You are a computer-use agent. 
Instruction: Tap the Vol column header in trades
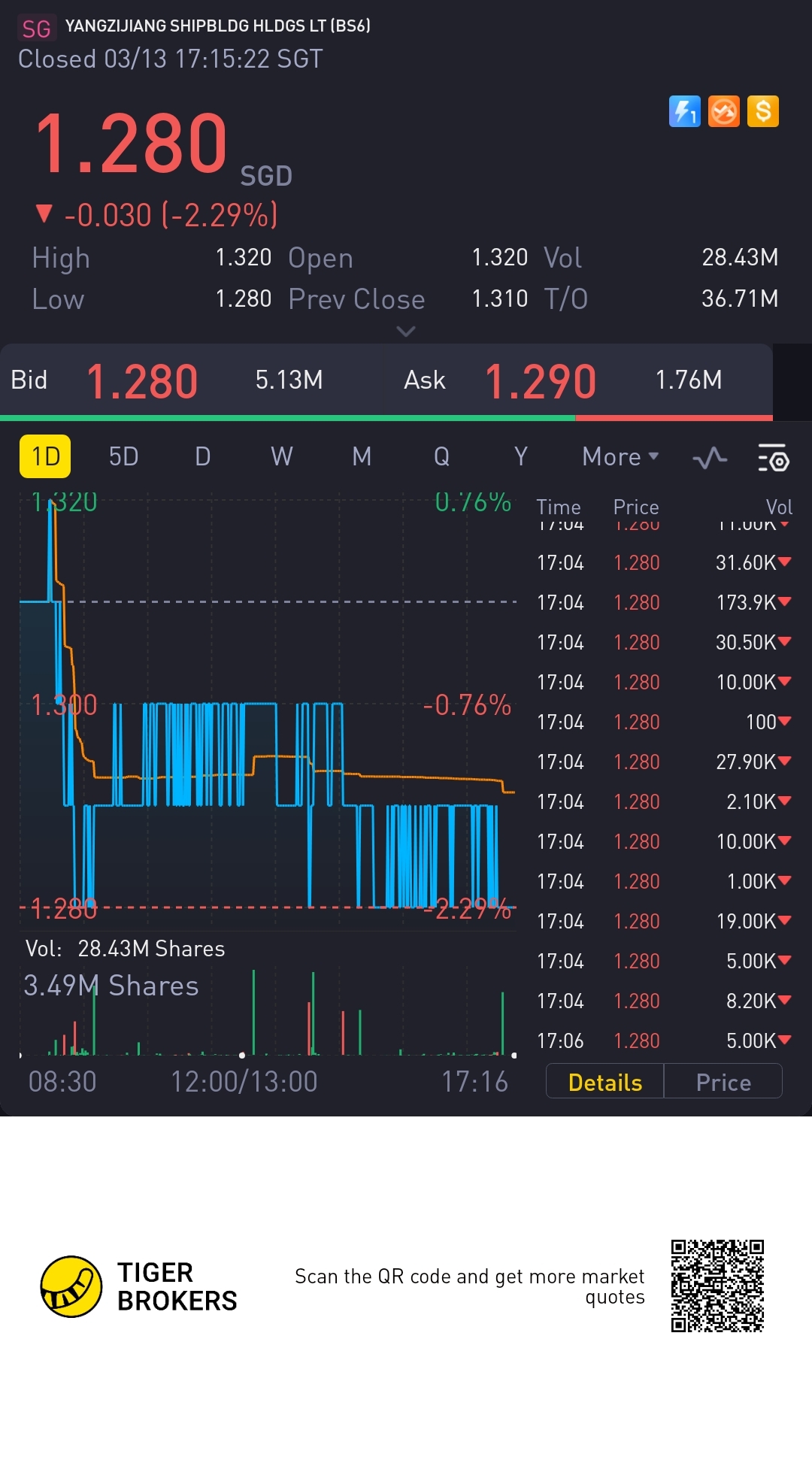(x=779, y=507)
